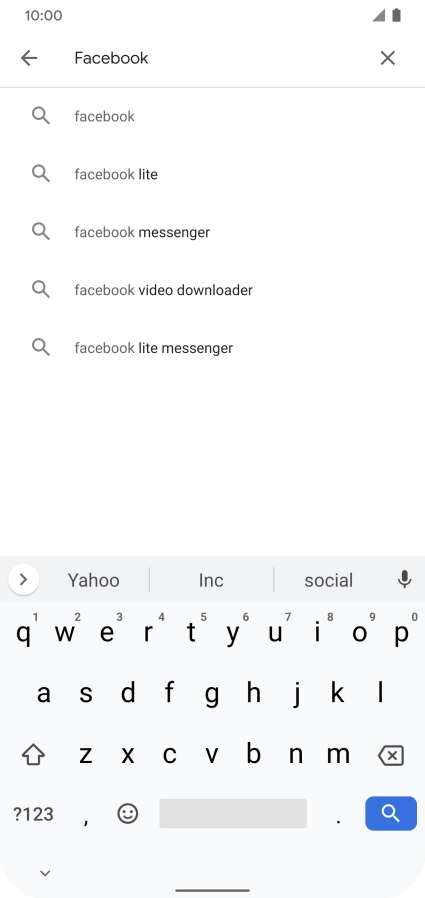Open the emoji keyboard
Viewport: 425px width, 898px height.
[x=128, y=813]
